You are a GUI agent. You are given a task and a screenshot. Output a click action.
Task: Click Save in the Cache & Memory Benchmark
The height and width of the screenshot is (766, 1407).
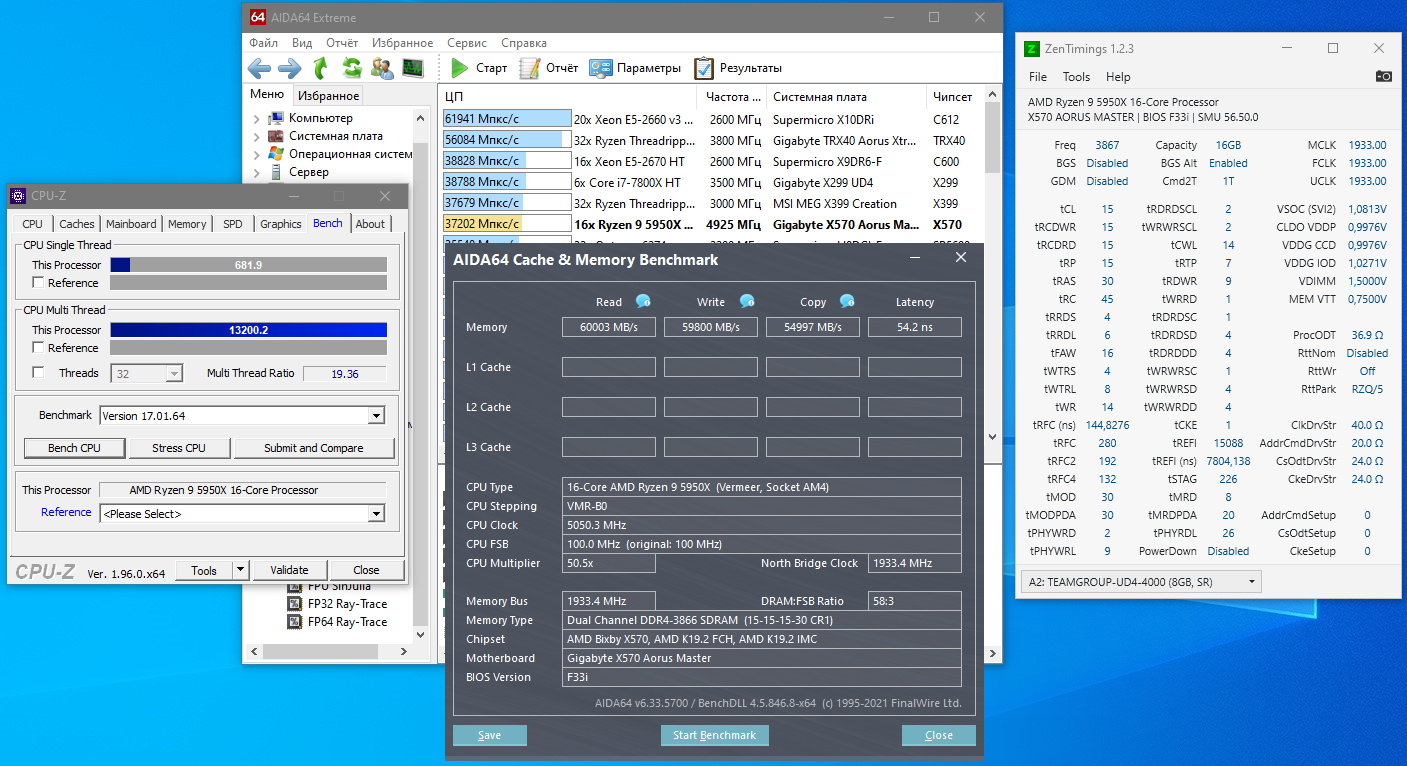point(490,735)
